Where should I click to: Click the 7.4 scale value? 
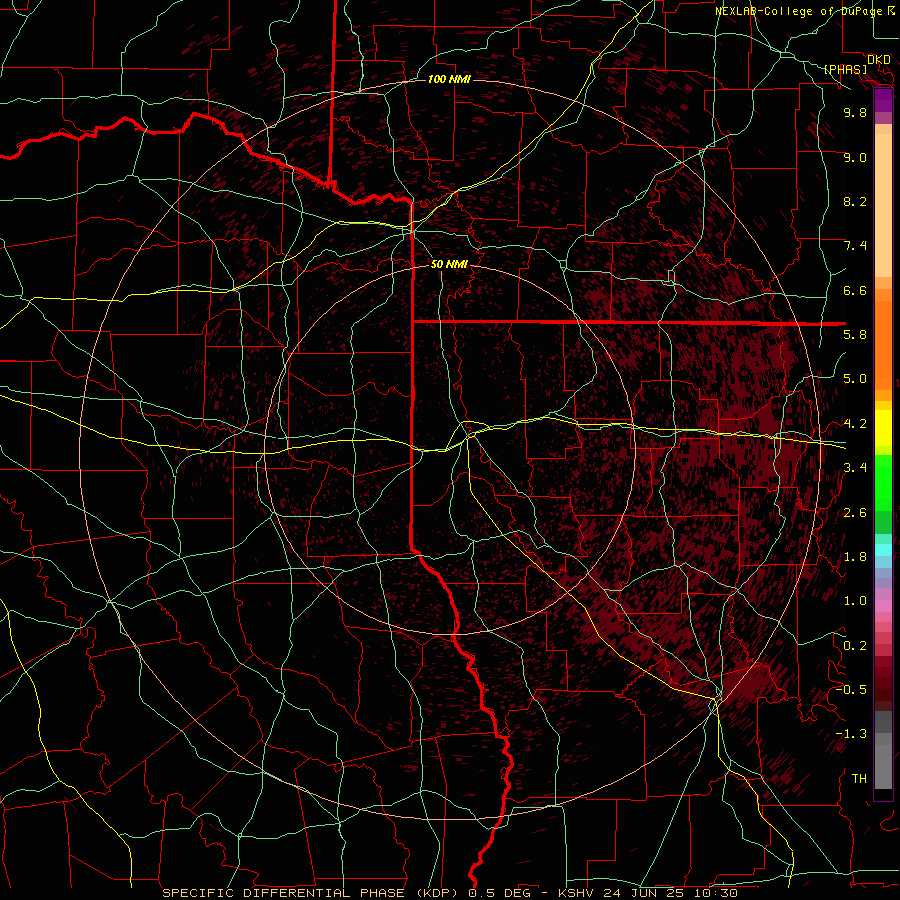[855, 246]
